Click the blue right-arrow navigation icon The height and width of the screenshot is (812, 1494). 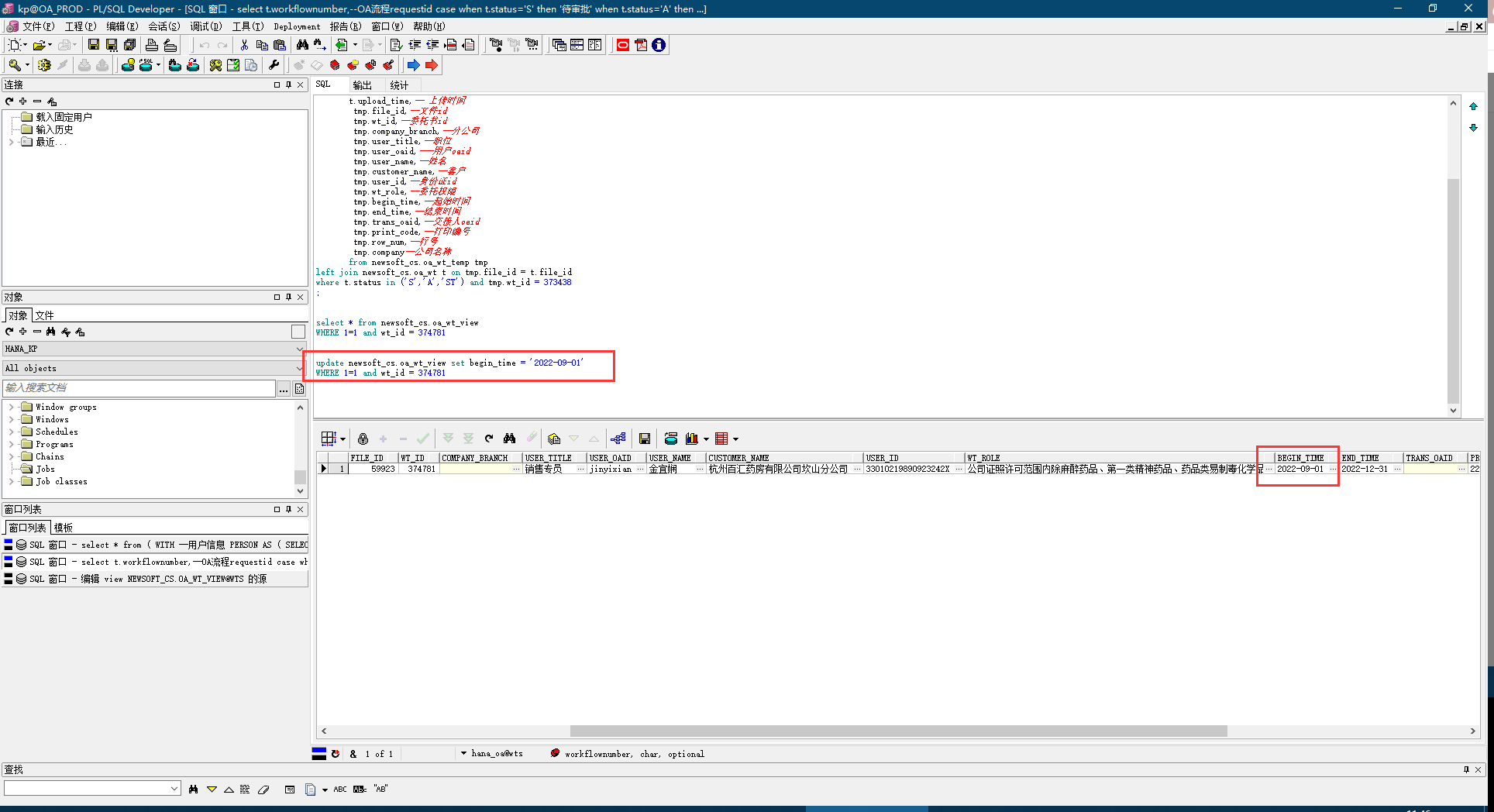click(414, 65)
